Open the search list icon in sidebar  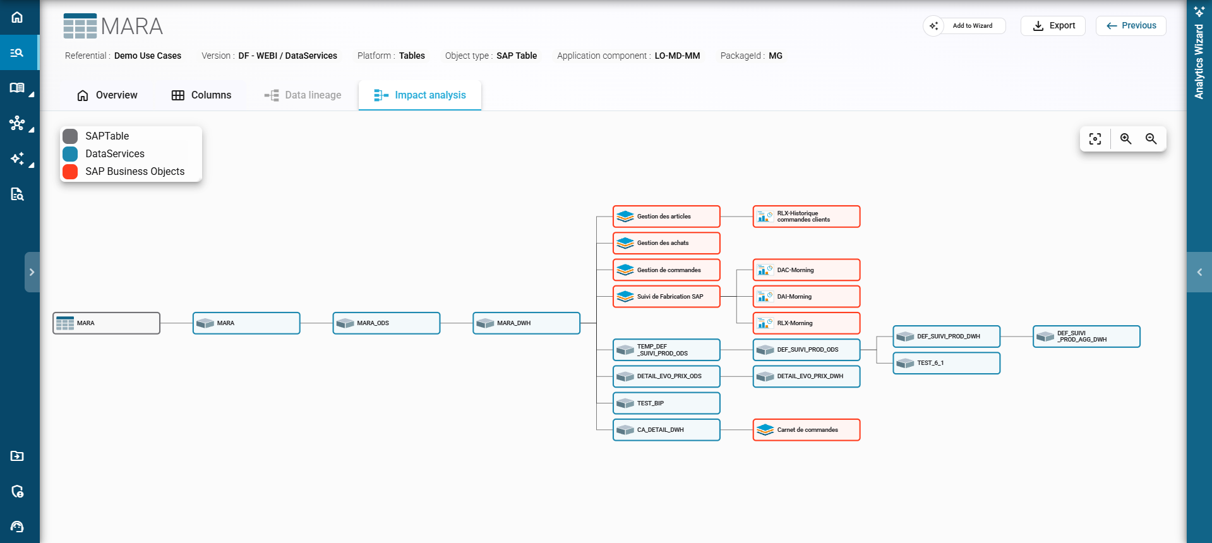tap(17, 52)
